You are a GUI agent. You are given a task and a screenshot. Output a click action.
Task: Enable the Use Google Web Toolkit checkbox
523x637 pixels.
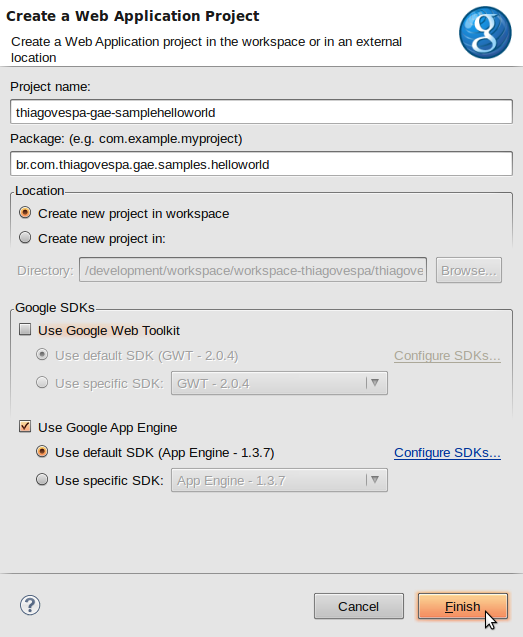[25, 329]
